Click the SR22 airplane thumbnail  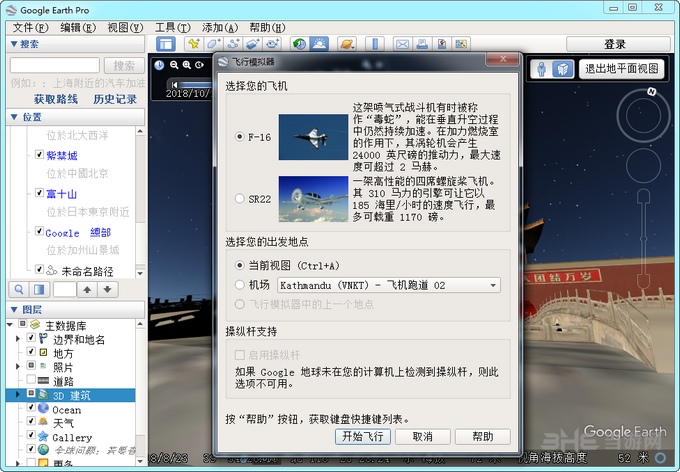(x=313, y=199)
